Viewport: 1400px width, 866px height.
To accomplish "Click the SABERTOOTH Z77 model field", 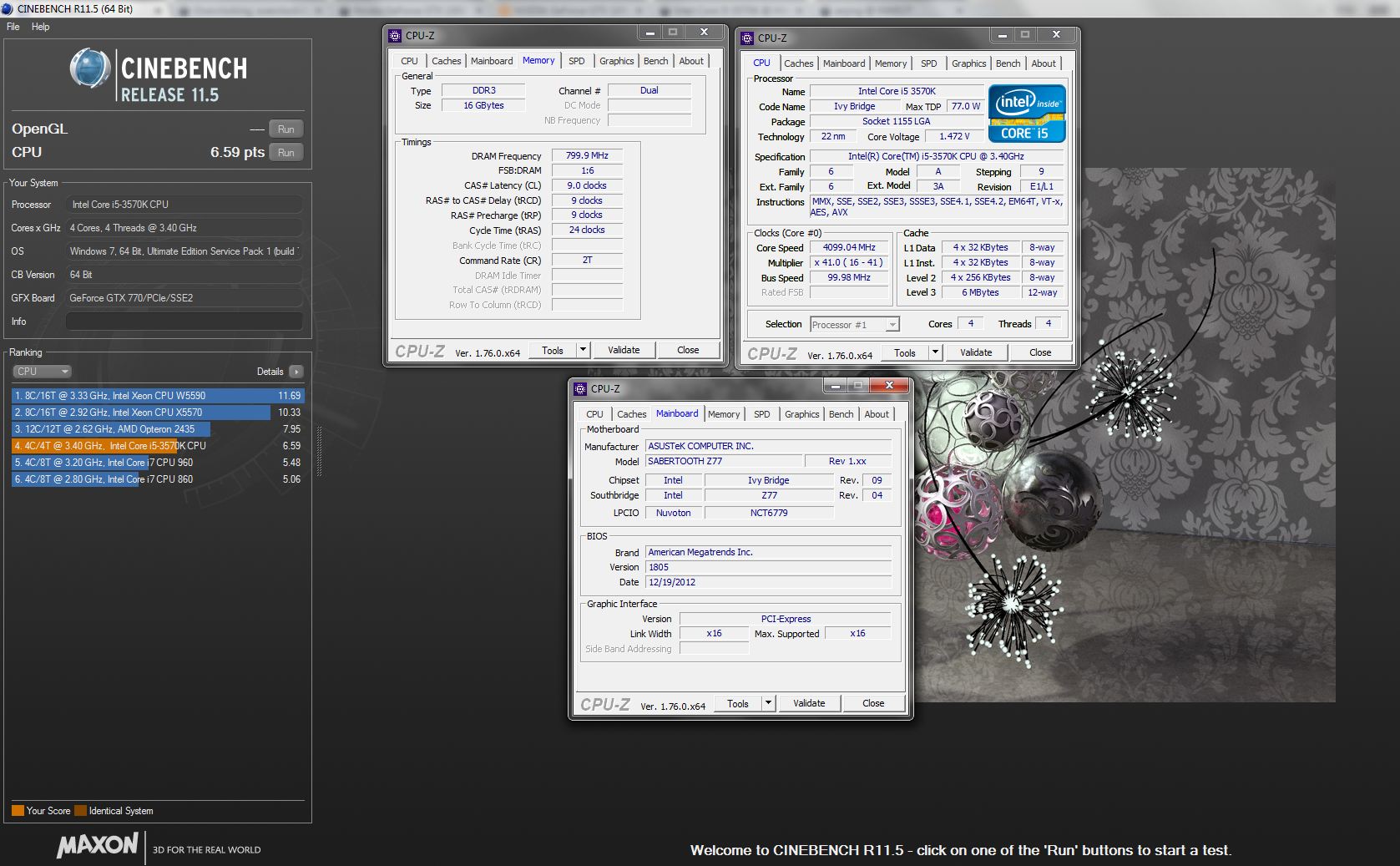I will (x=724, y=462).
